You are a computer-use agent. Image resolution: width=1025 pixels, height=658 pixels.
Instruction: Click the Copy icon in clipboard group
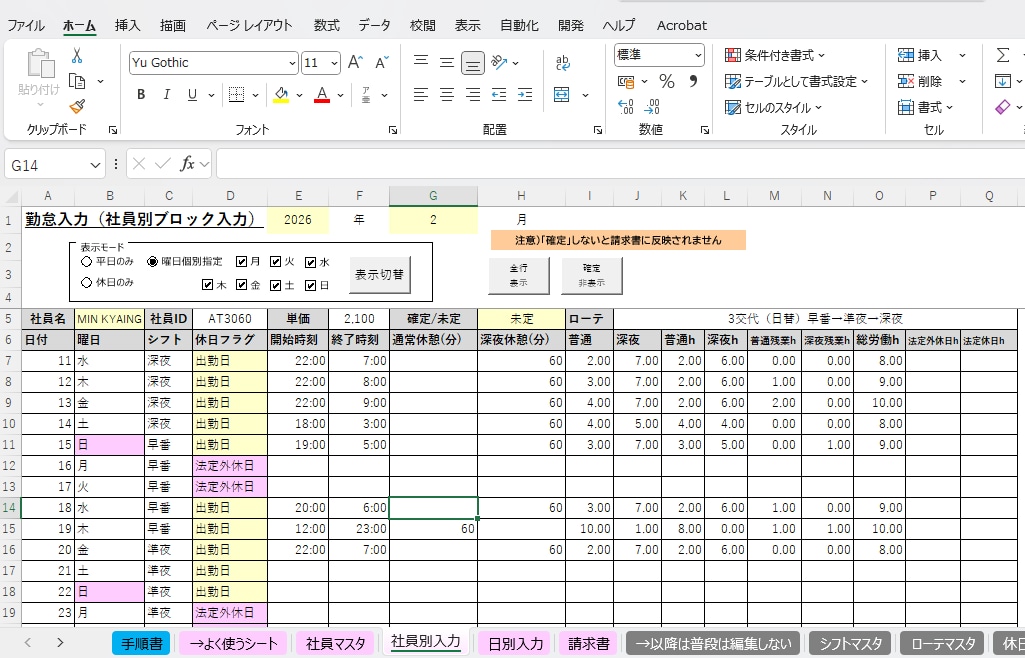click(77, 82)
